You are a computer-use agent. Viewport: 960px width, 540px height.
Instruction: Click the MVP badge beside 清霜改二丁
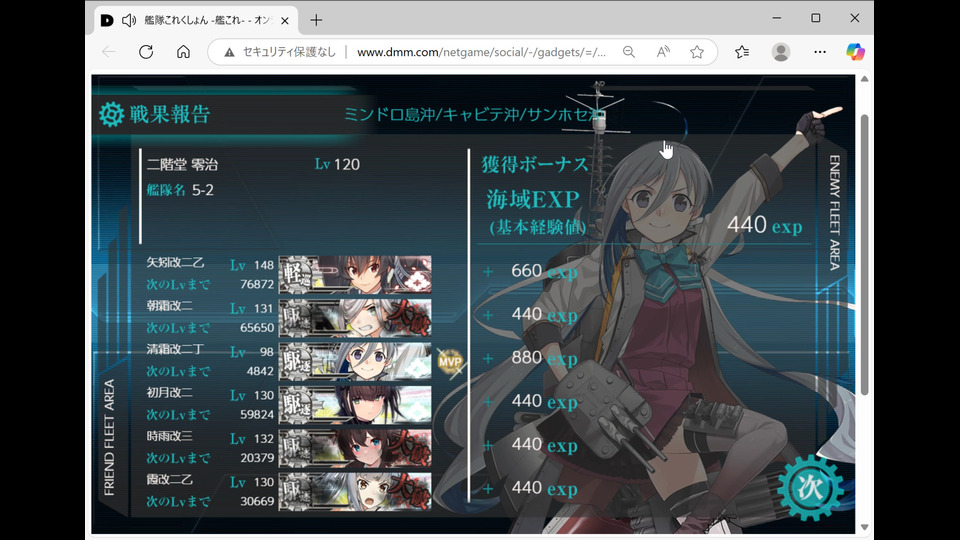450,362
